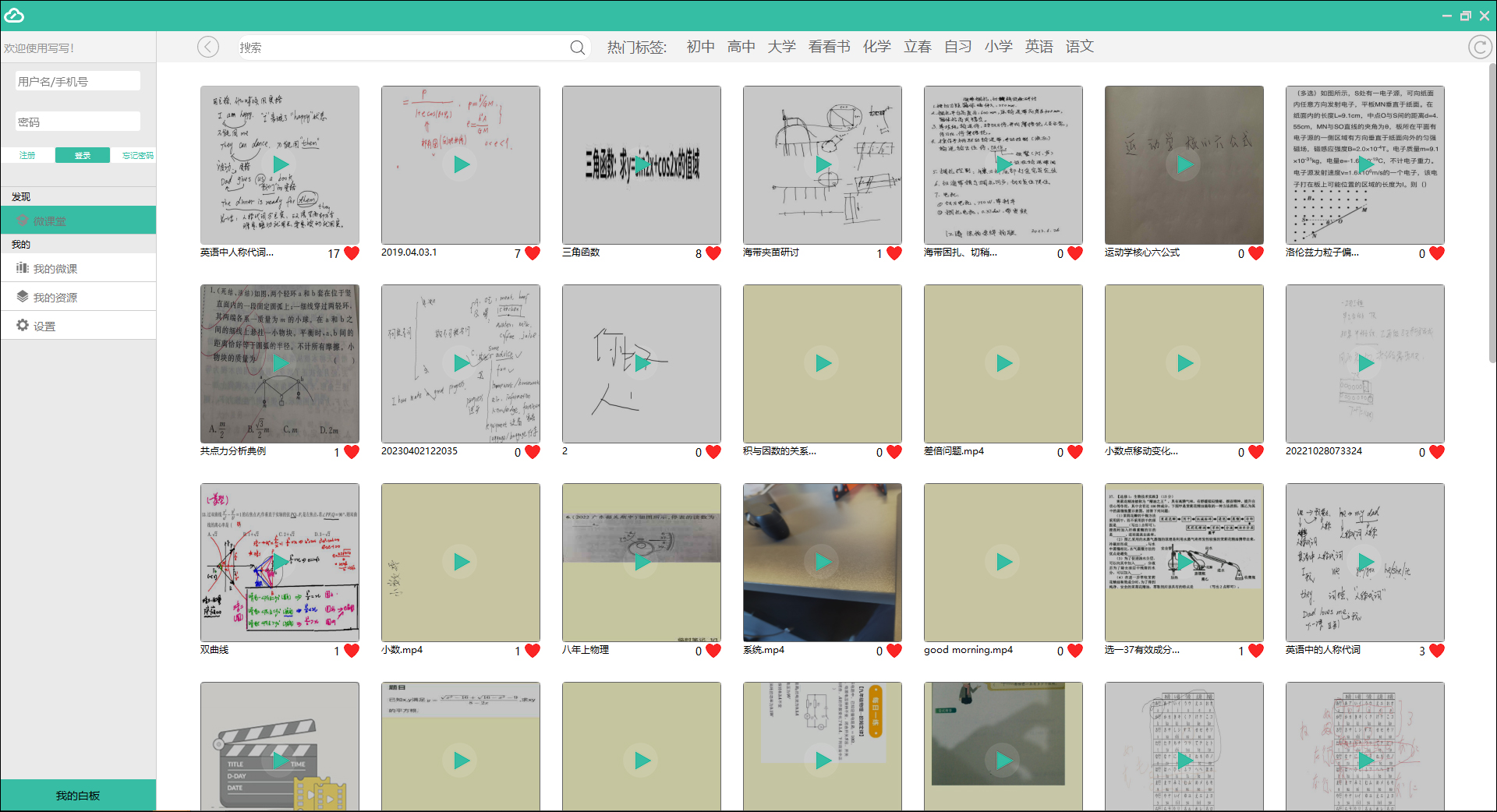1497x812 pixels.
Task: Play the 海带夹苗研讨 video
Action: (x=823, y=164)
